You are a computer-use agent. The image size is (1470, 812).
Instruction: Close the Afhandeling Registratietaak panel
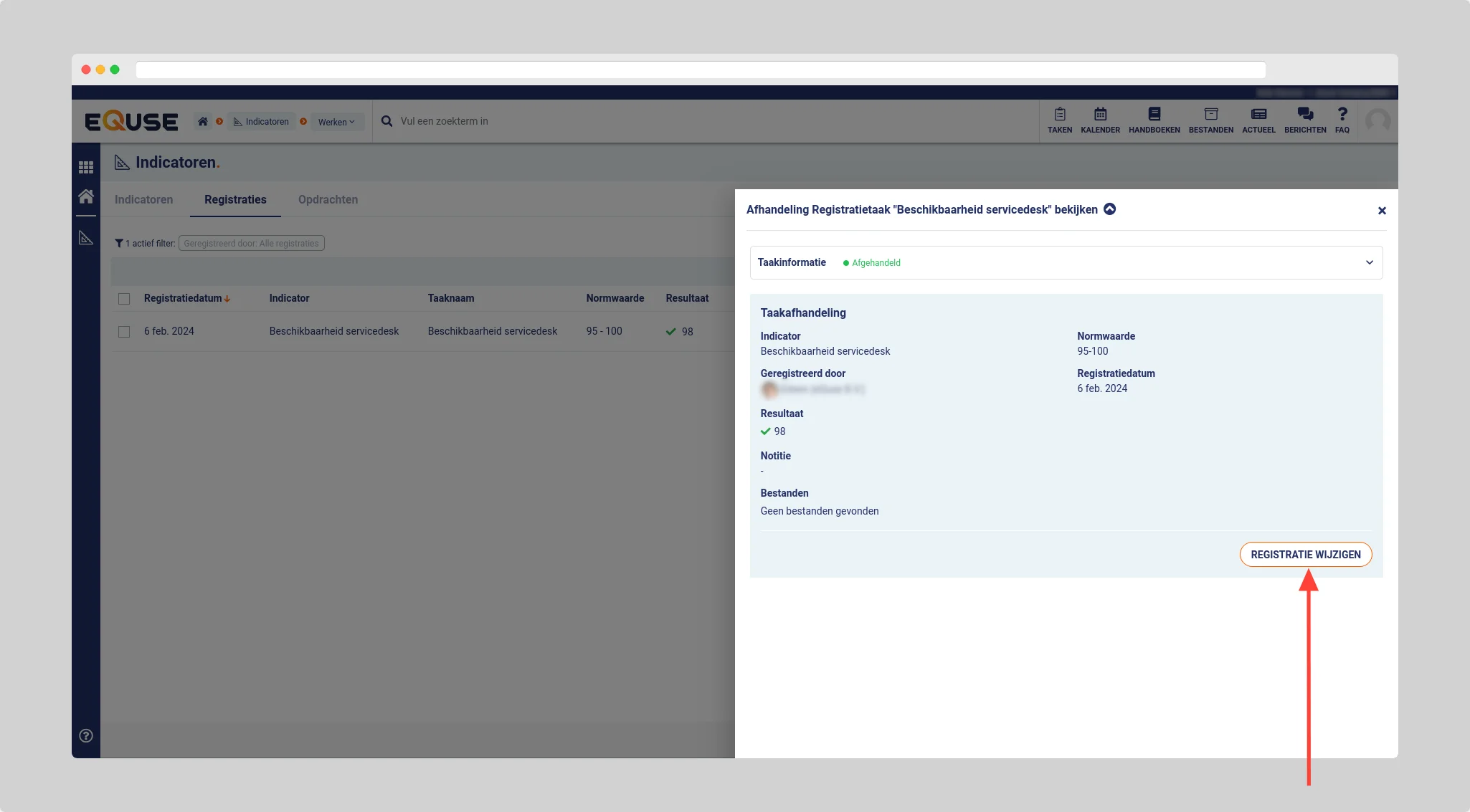(x=1382, y=211)
